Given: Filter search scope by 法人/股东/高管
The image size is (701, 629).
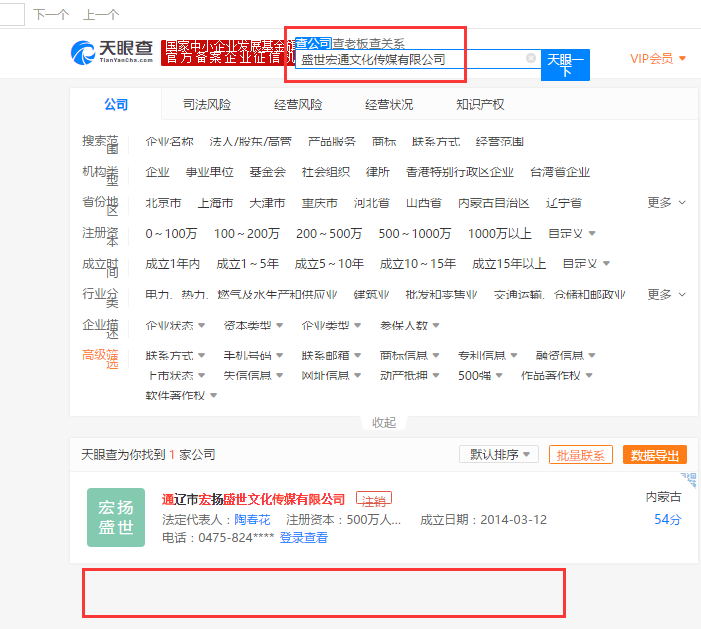Looking at the screenshot, I should pyautogui.click(x=250, y=142).
